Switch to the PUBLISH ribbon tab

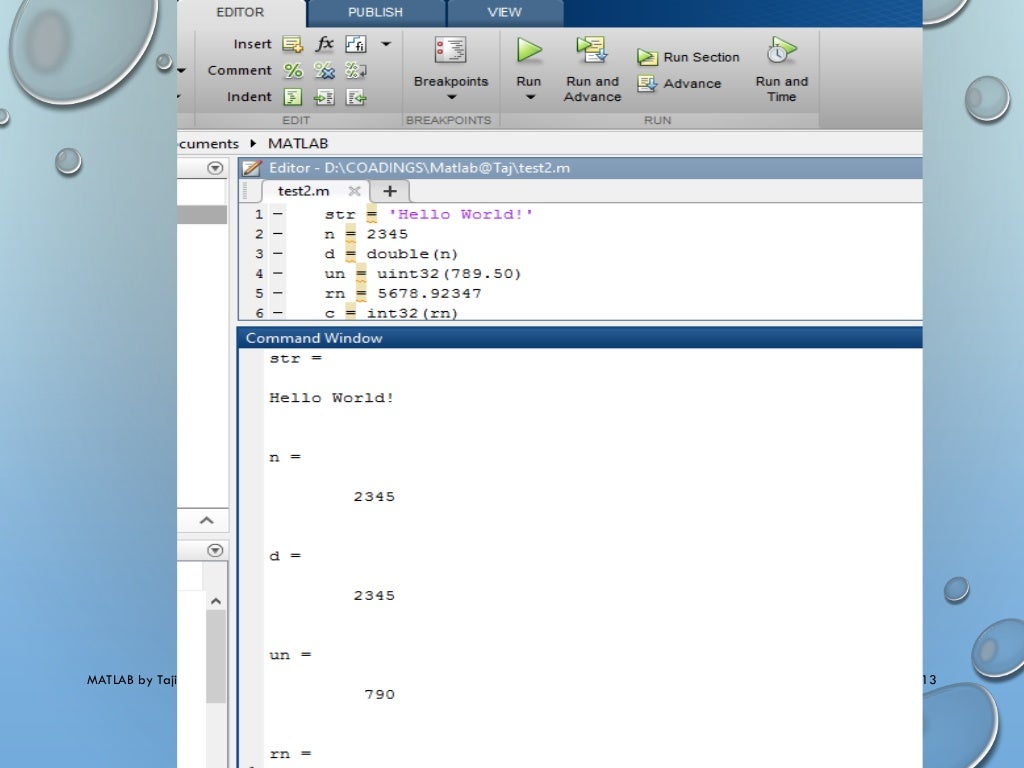click(x=375, y=12)
